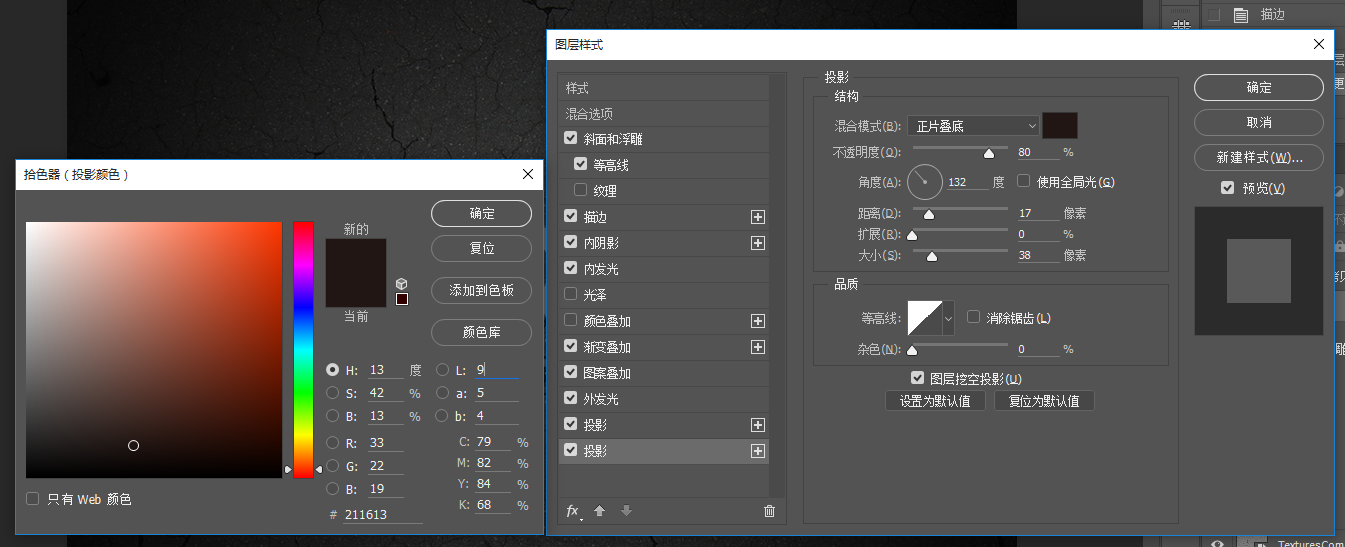Click 设置为默认值 button
The height and width of the screenshot is (547, 1345).
(935, 401)
